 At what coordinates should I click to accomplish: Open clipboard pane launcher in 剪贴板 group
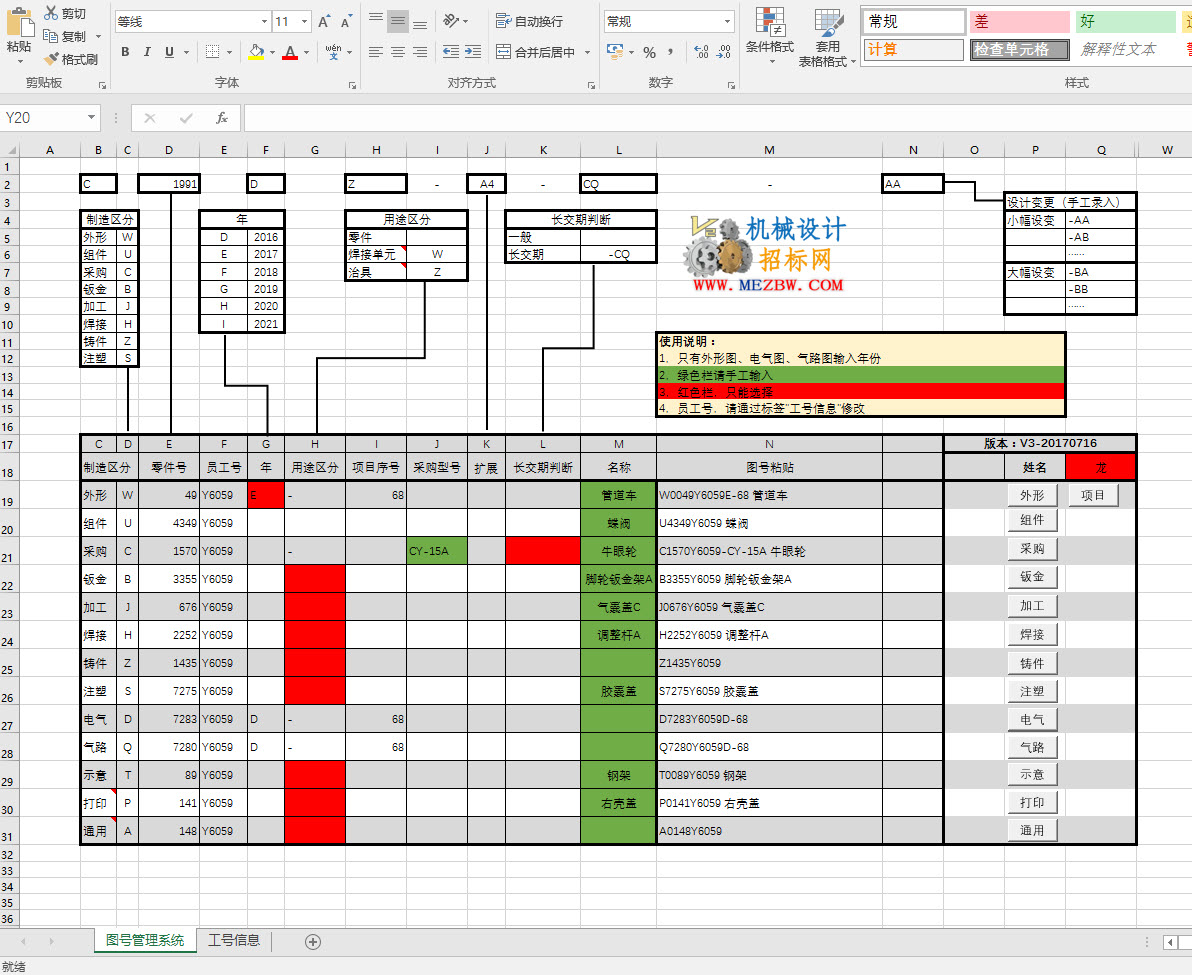pyautogui.click(x=103, y=85)
